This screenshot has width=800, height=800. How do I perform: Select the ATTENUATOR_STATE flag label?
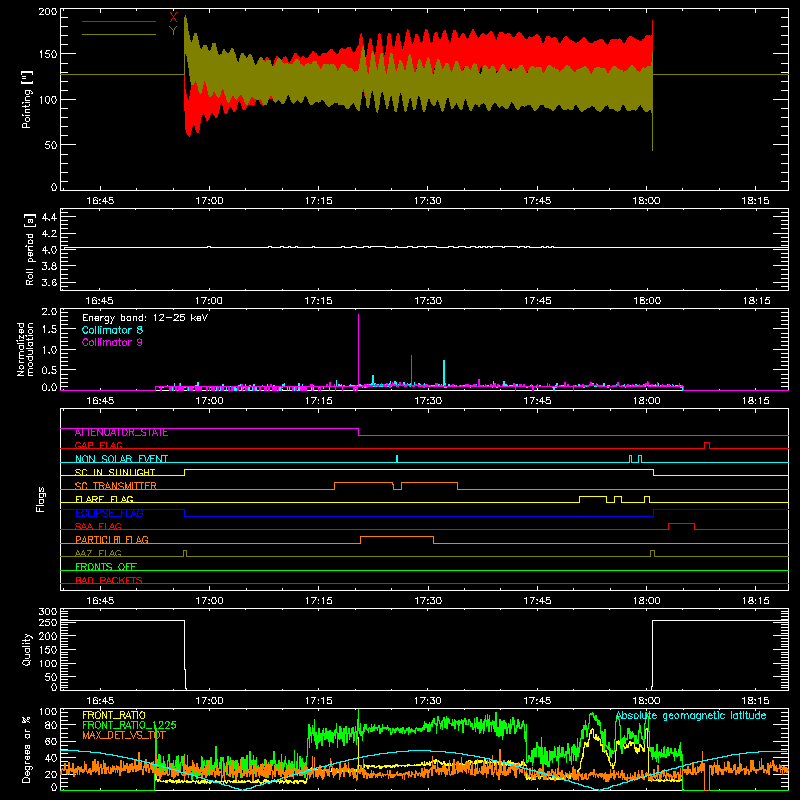tap(121, 433)
